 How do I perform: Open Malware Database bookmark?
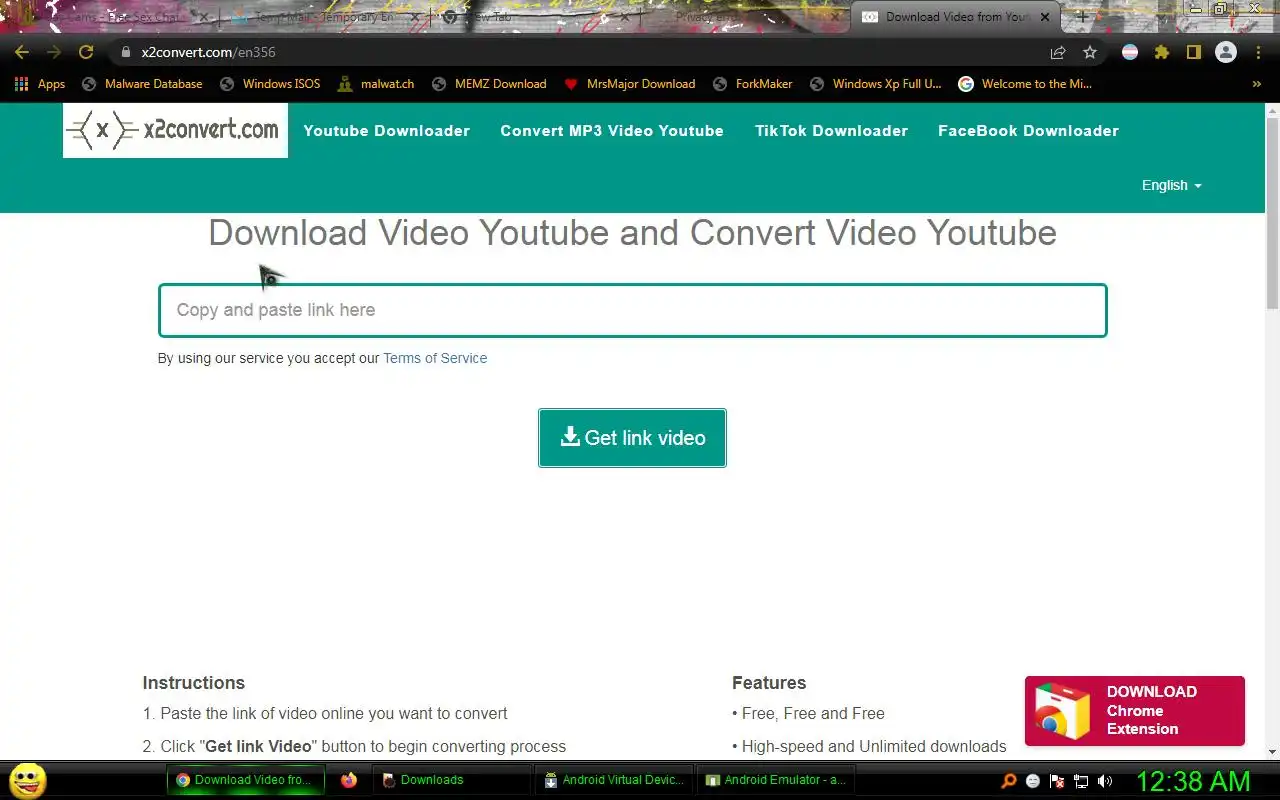coord(142,84)
